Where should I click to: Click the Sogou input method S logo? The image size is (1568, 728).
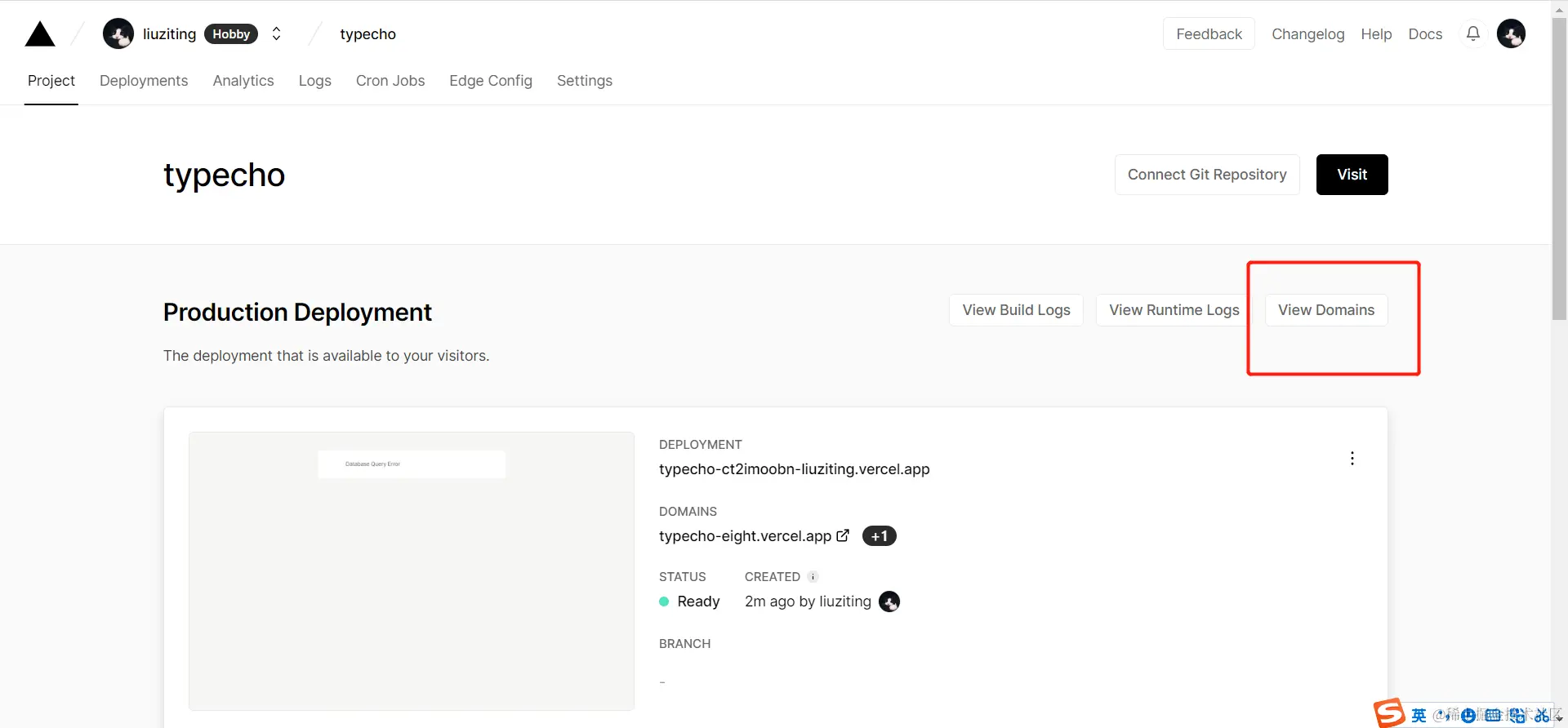click(1389, 713)
